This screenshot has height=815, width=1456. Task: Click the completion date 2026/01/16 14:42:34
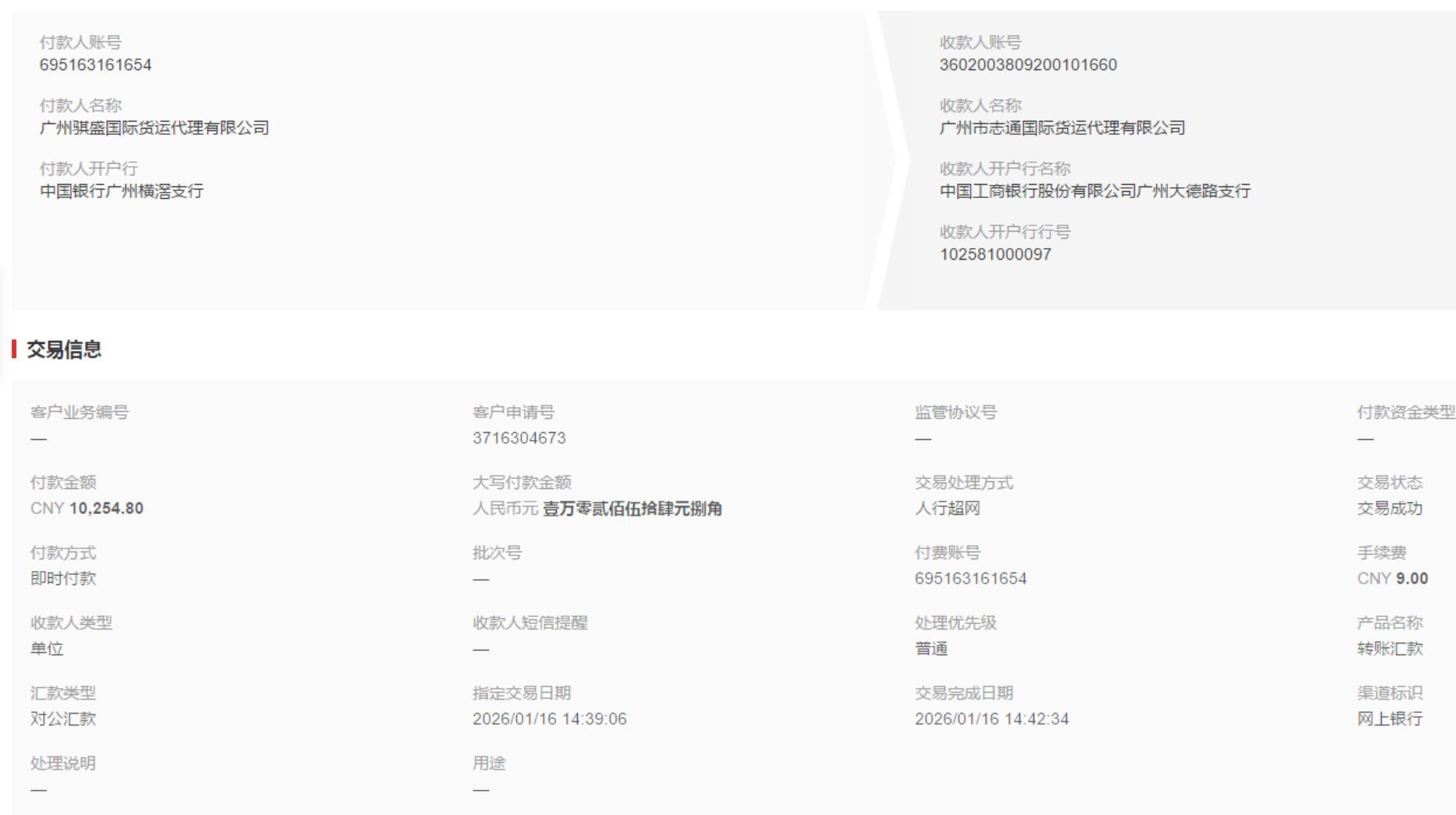pyautogui.click(x=991, y=719)
